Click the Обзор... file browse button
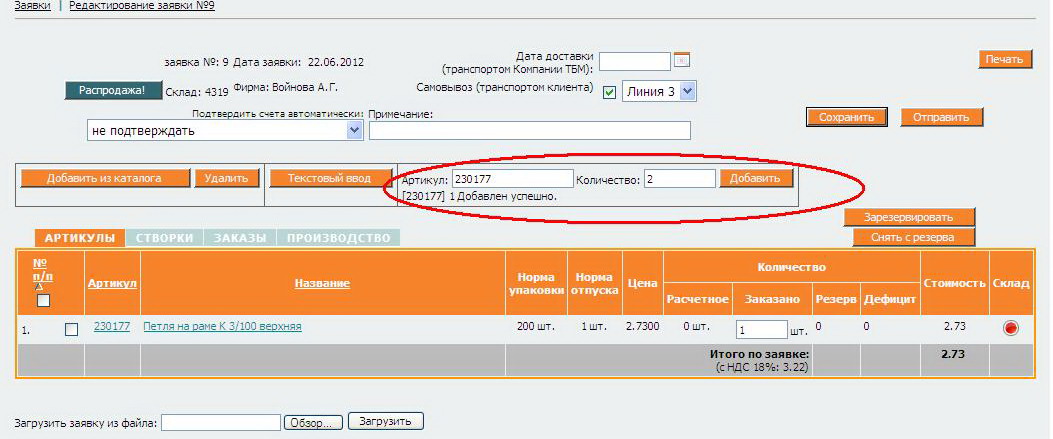The image size is (1053, 439). coord(313,422)
